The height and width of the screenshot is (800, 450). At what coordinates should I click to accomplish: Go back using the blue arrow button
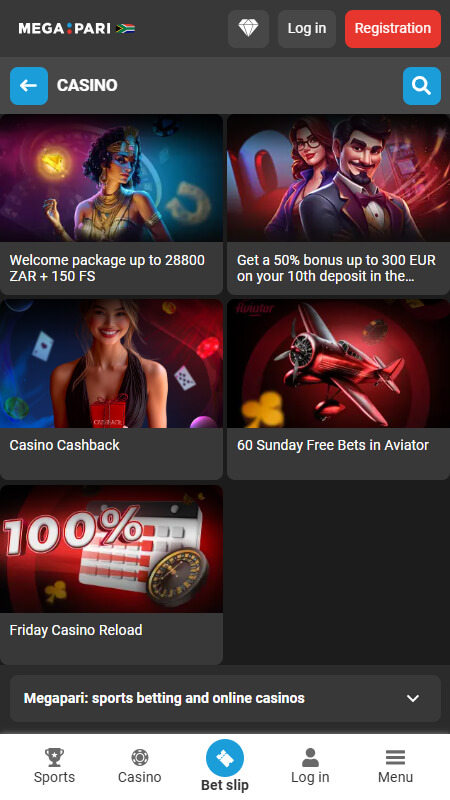(29, 86)
